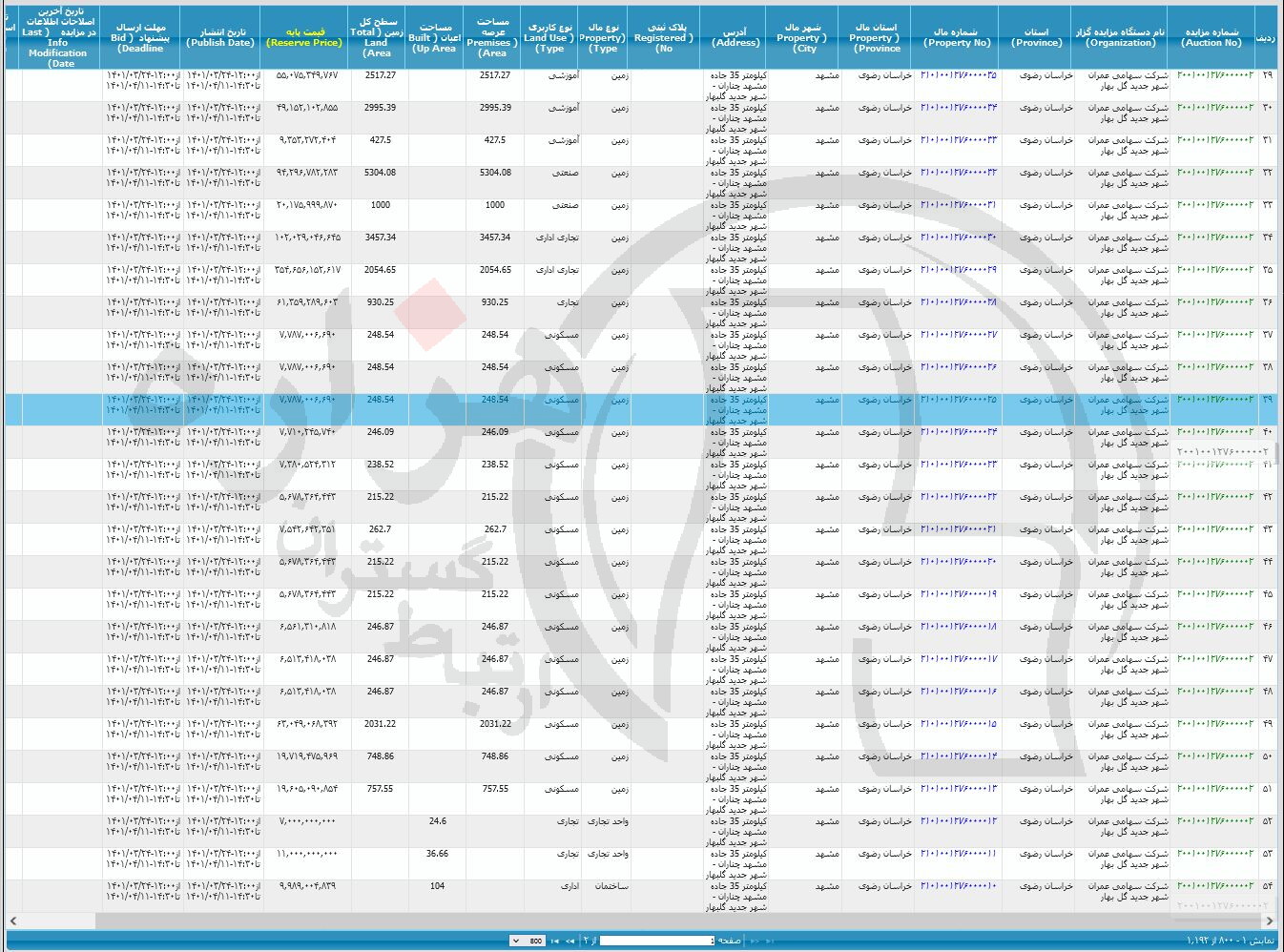Click built-up area value 36.66
The height and width of the screenshot is (952, 1284).
(437, 854)
